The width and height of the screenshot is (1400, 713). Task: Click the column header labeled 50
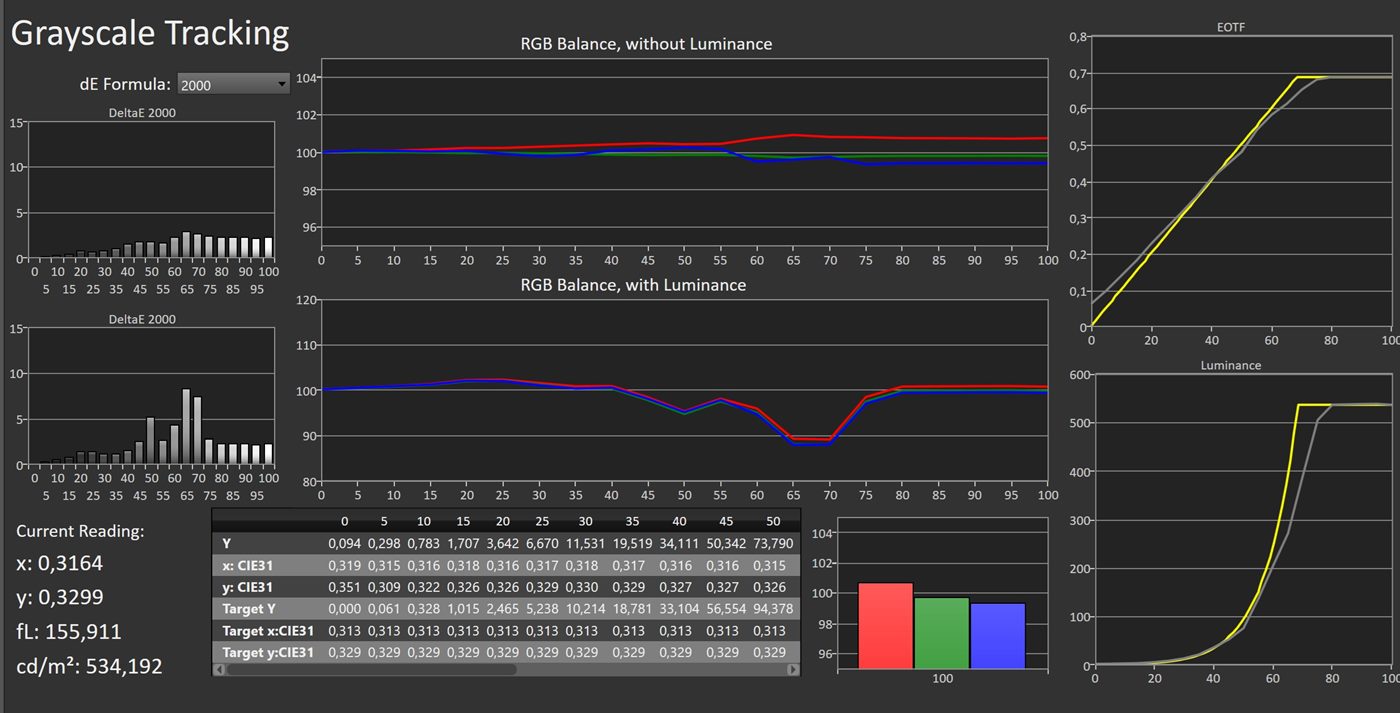click(771, 522)
